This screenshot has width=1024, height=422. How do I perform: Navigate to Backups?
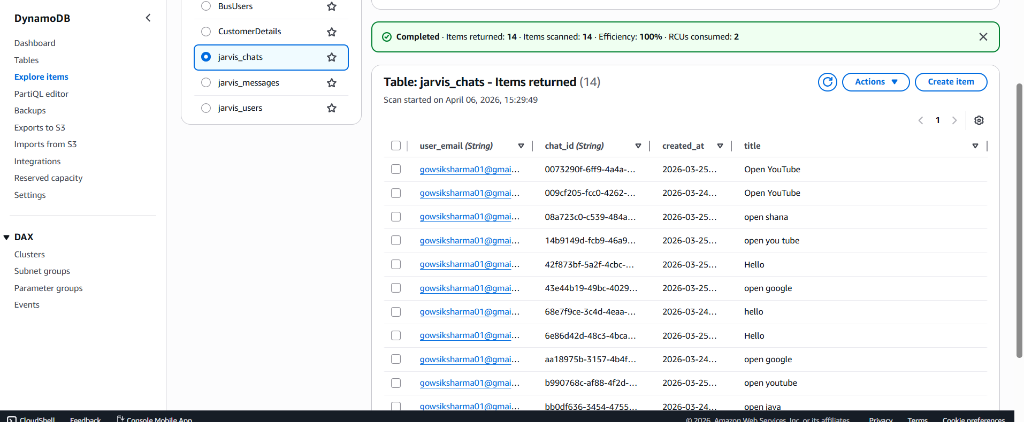click(x=30, y=111)
